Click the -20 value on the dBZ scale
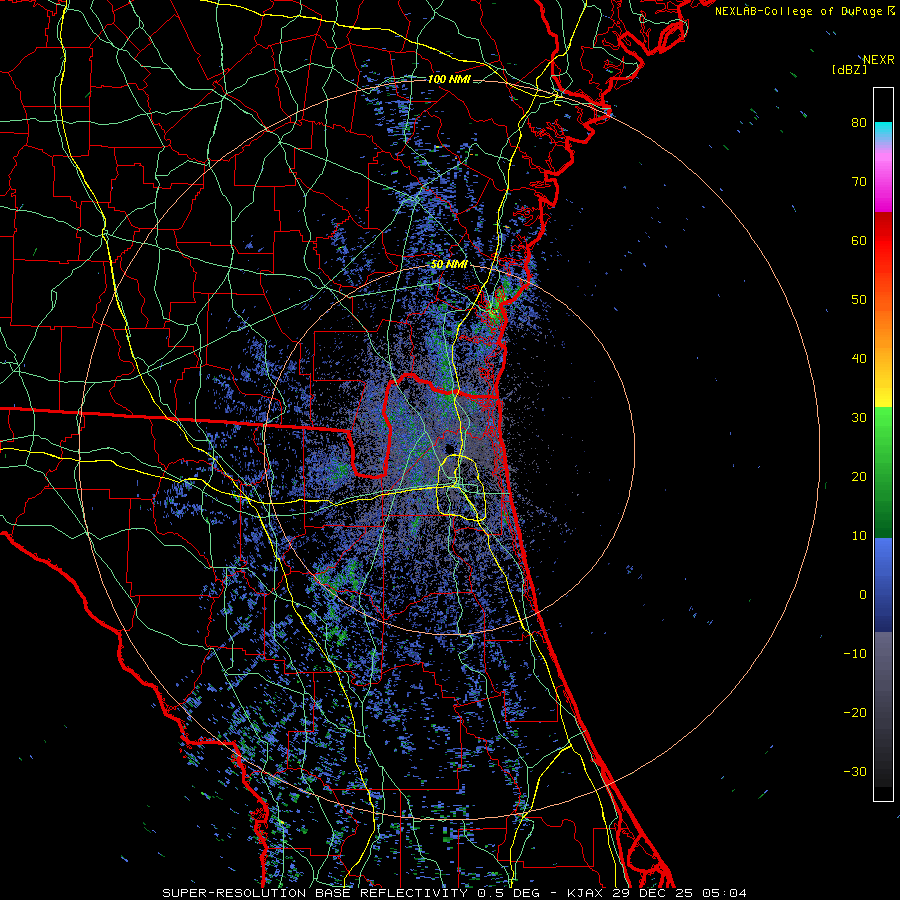Screen dimensions: 900x900 [855, 713]
